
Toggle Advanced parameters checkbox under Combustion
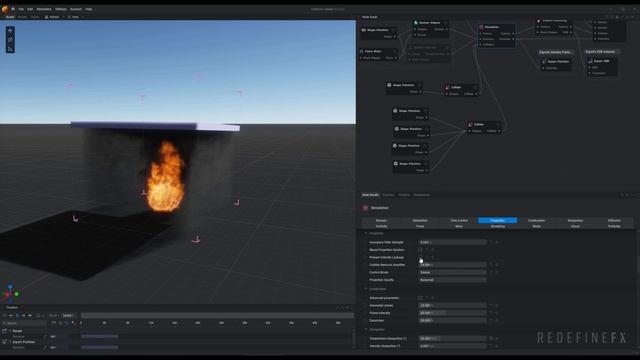click(x=420, y=298)
